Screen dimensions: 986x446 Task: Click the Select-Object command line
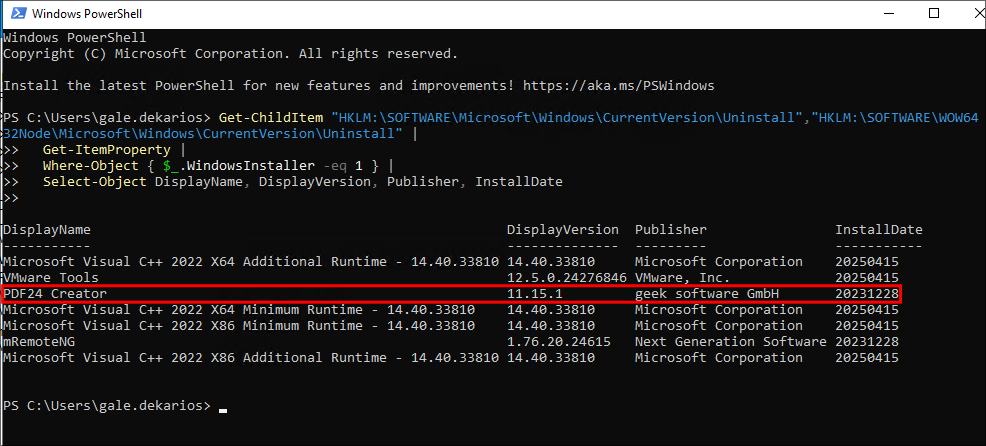pyautogui.click(x=302, y=182)
